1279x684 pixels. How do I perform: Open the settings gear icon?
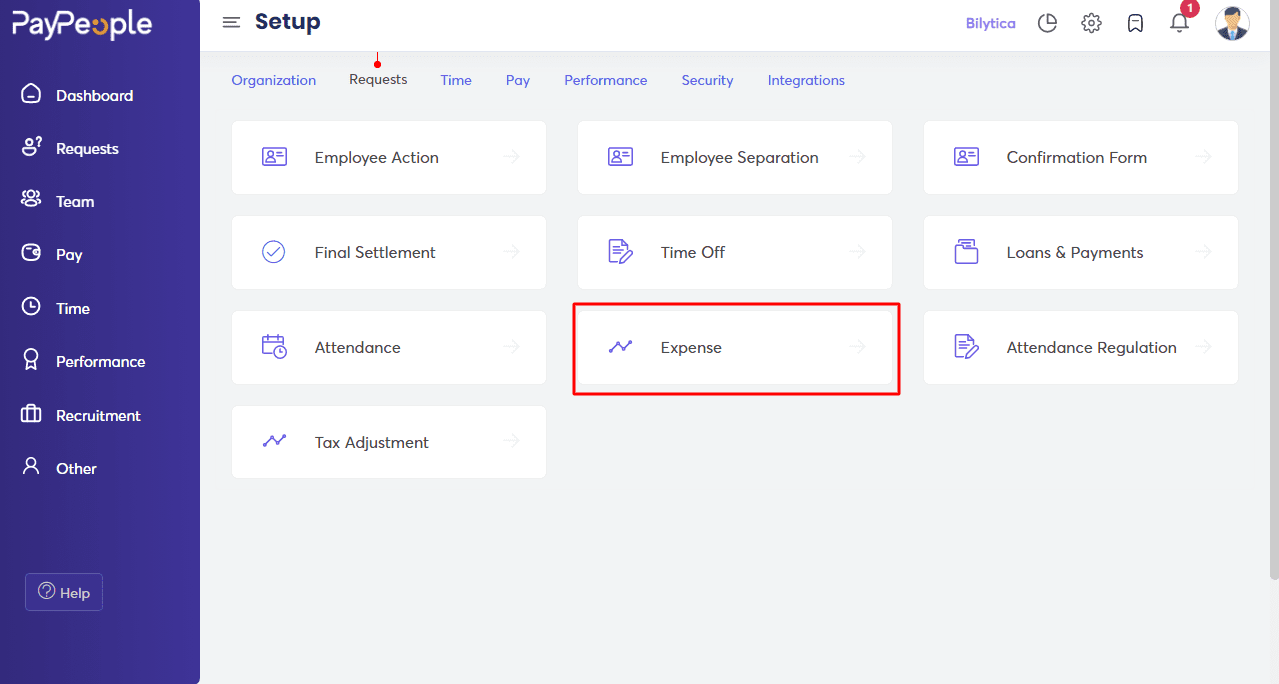click(x=1091, y=23)
